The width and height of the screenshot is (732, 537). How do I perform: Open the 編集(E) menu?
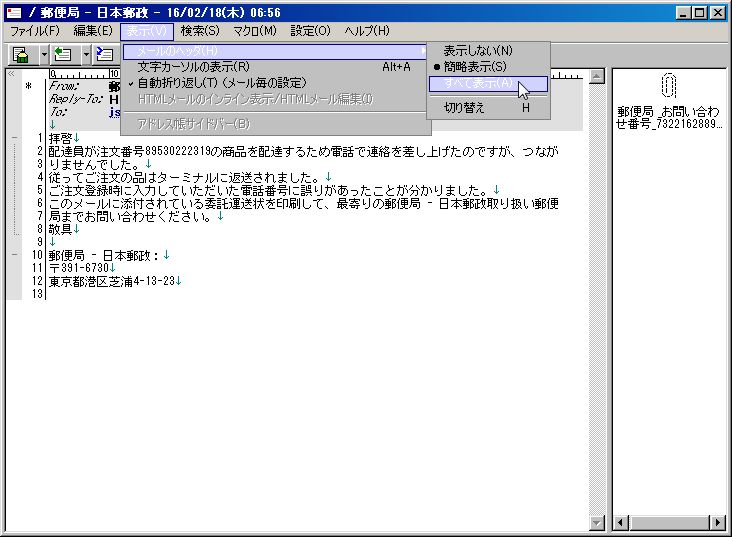point(93,31)
